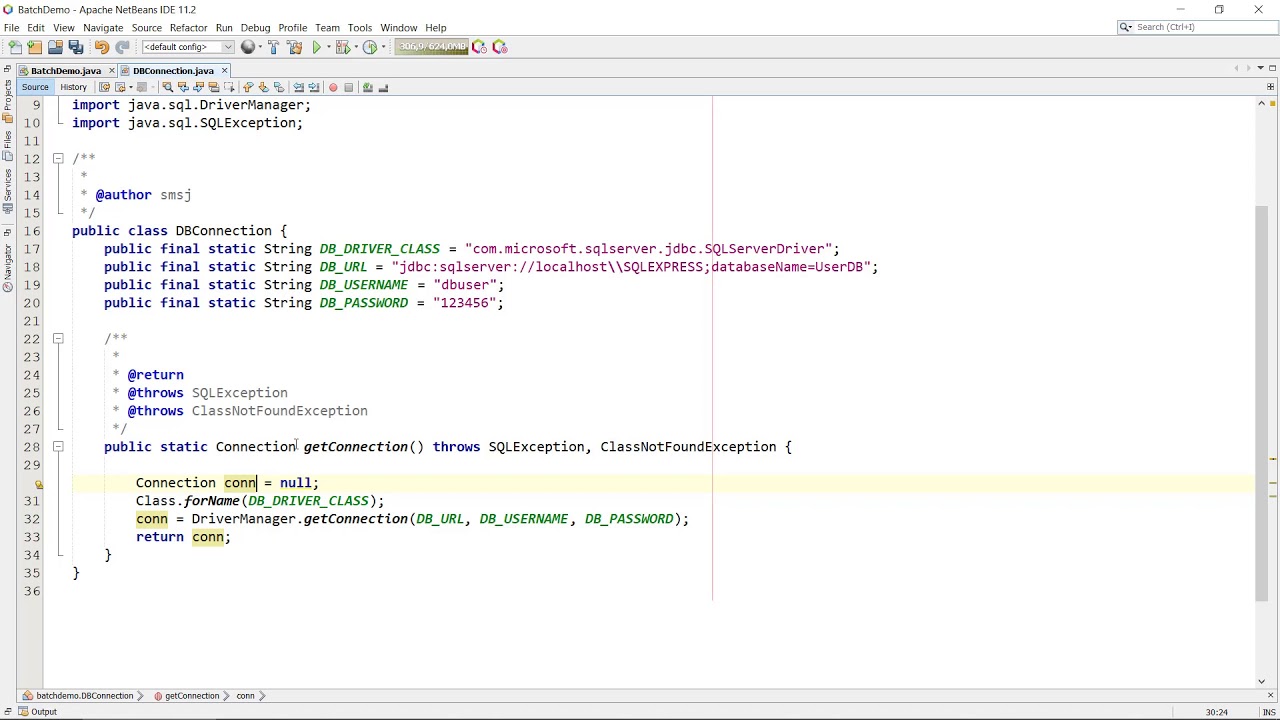Redo the last undone edit
This screenshot has height=720, width=1280.
(x=122, y=47)
